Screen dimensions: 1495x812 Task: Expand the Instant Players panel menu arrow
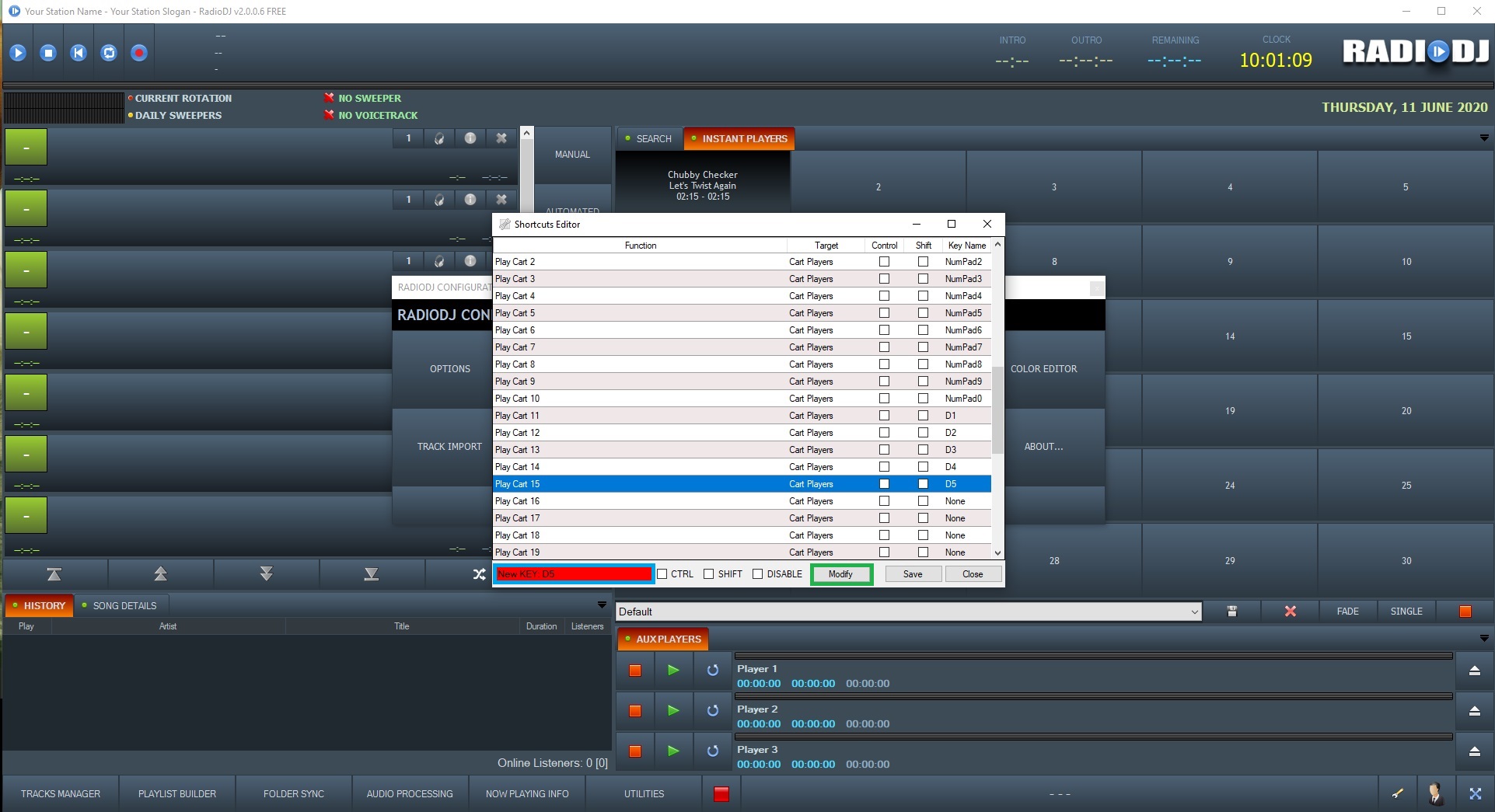point(1484,138)
